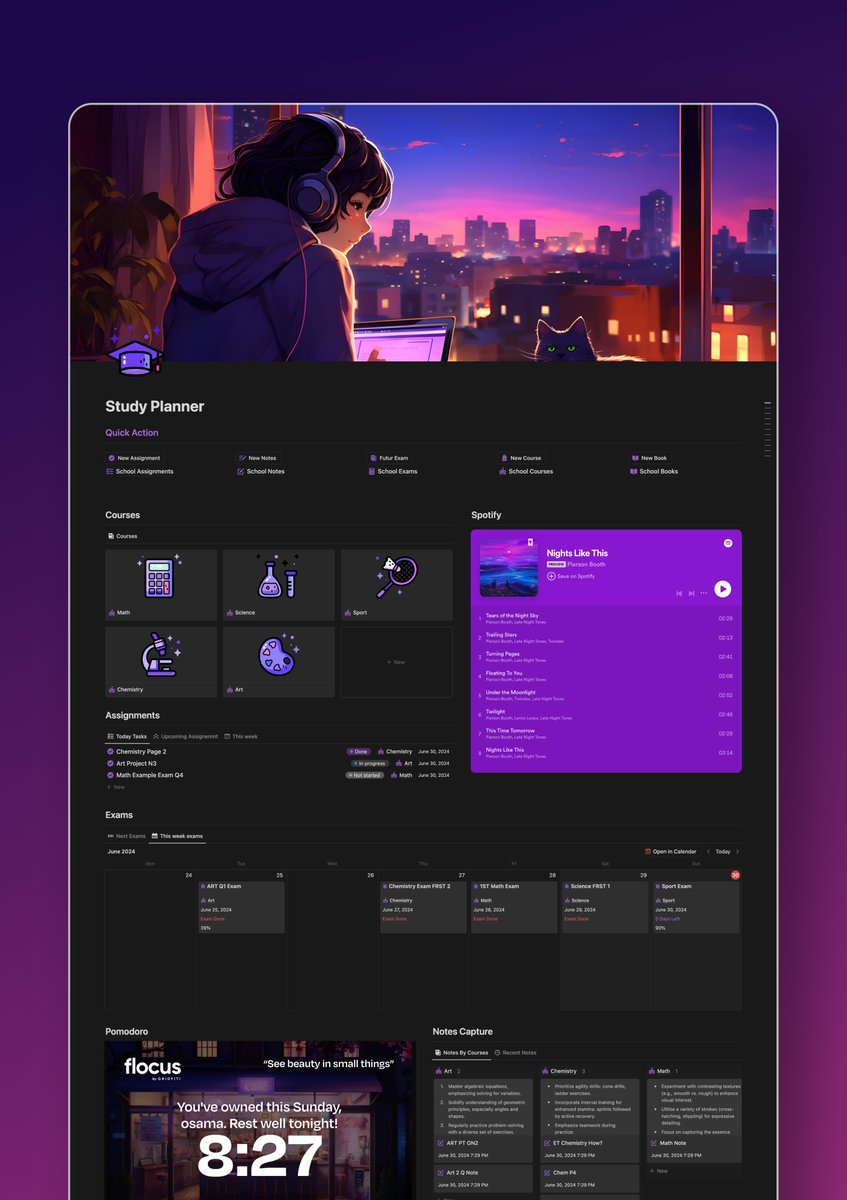Click the Futur Exam quick action button
This screenshot has height=1200, width=847.
tap(389, 458)
